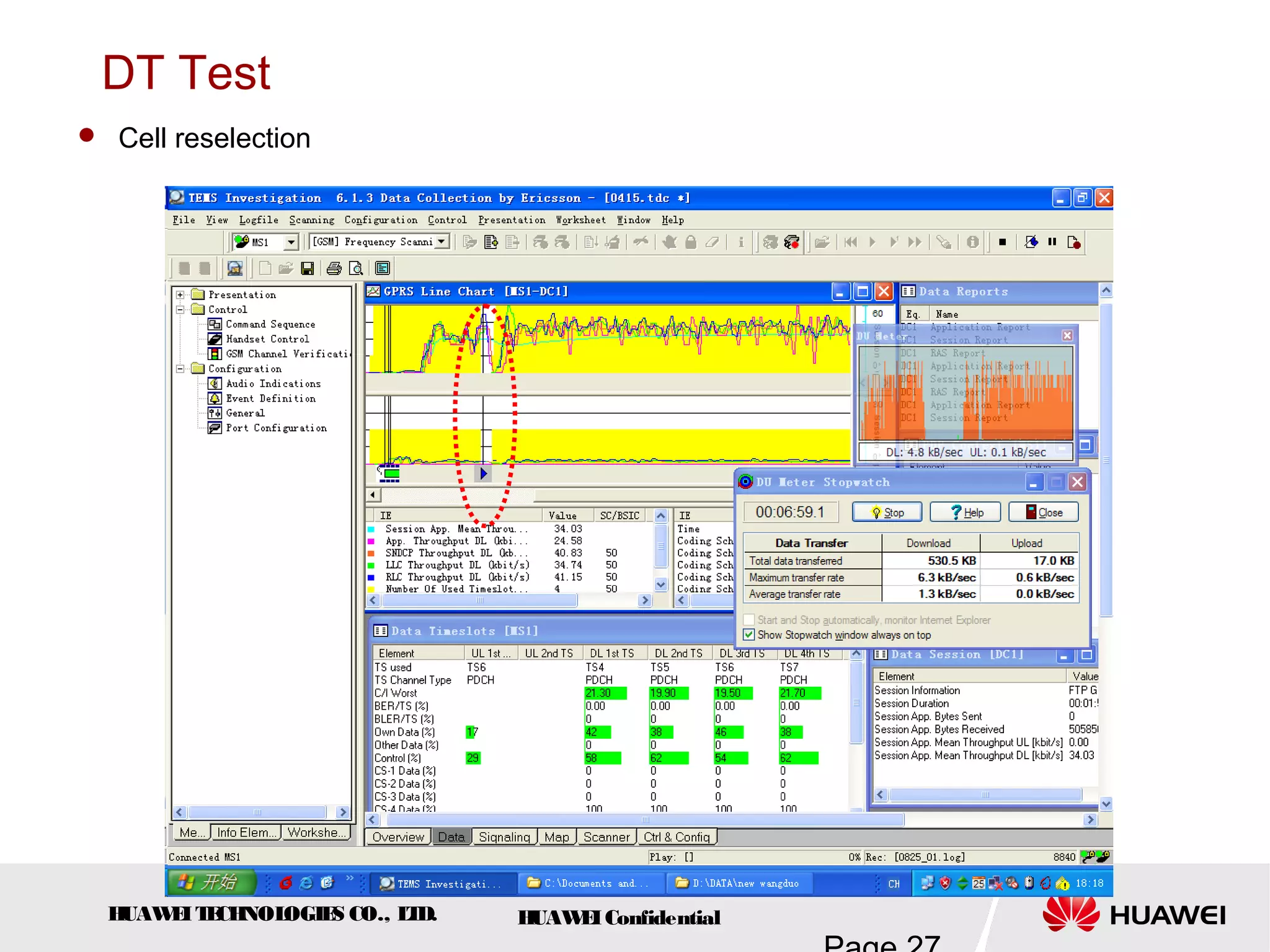
Task: Click scroll-down arrow of IE value list
Action: point(661,584)
